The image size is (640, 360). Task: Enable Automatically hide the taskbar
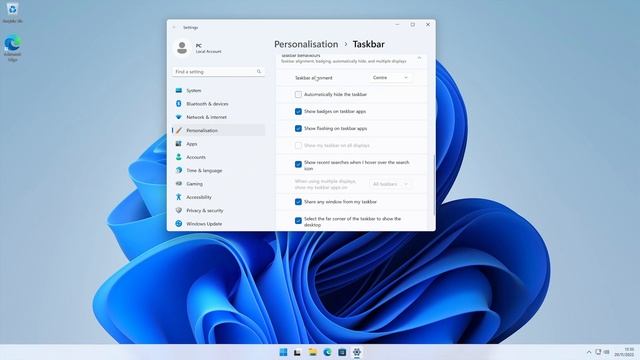click(298, 94)
